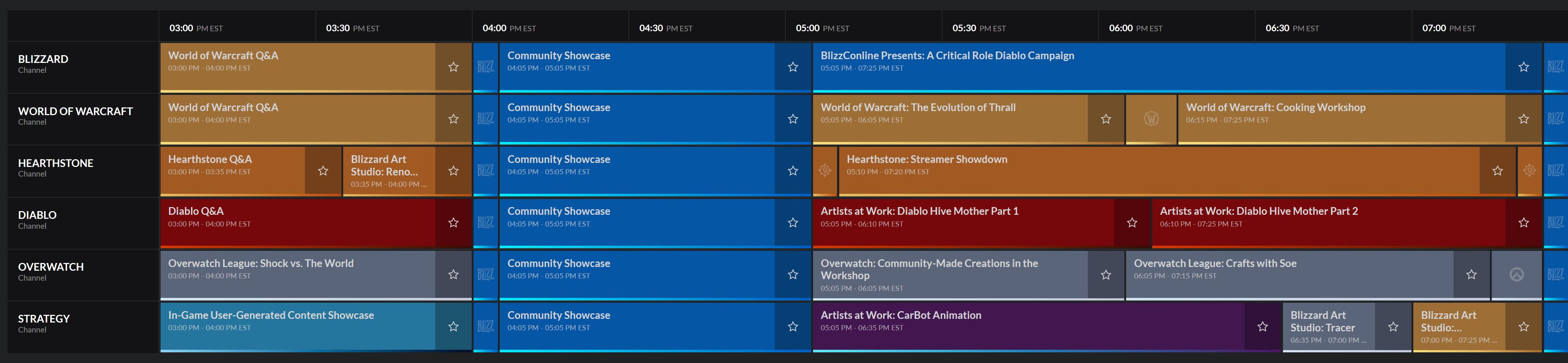The image size is (1568, 363).
Task: Star Community Showcase on World of Warcraft channel
Action: pos(792,119)
